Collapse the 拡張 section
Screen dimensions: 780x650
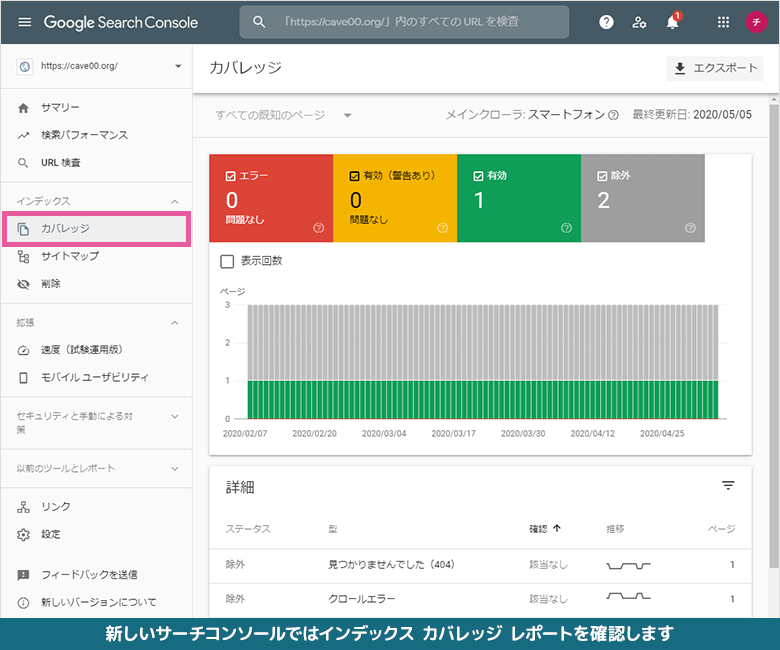[x=175, y=323]
